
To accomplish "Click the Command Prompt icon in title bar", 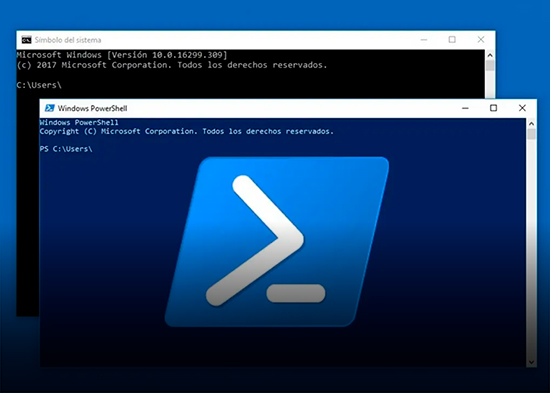I will pos(26,40).
